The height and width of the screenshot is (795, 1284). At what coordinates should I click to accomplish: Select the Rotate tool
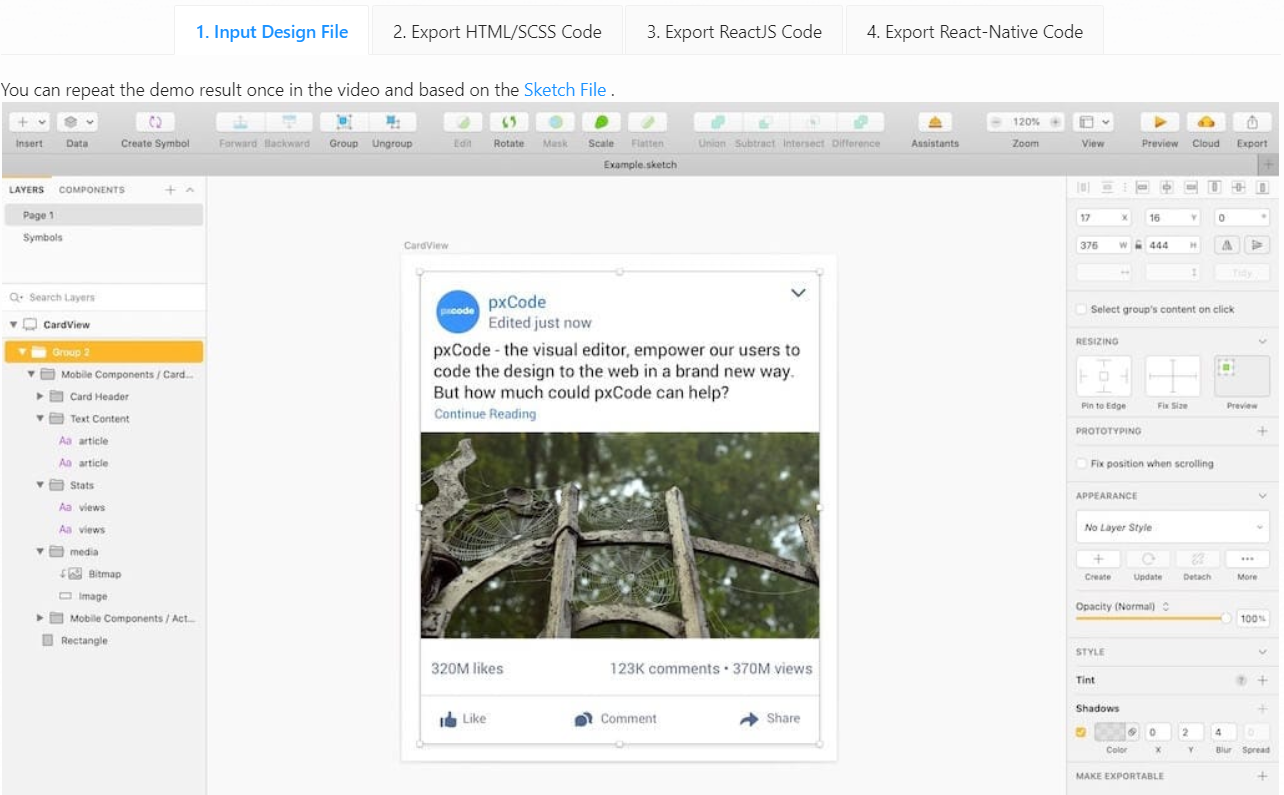(509, 122)
